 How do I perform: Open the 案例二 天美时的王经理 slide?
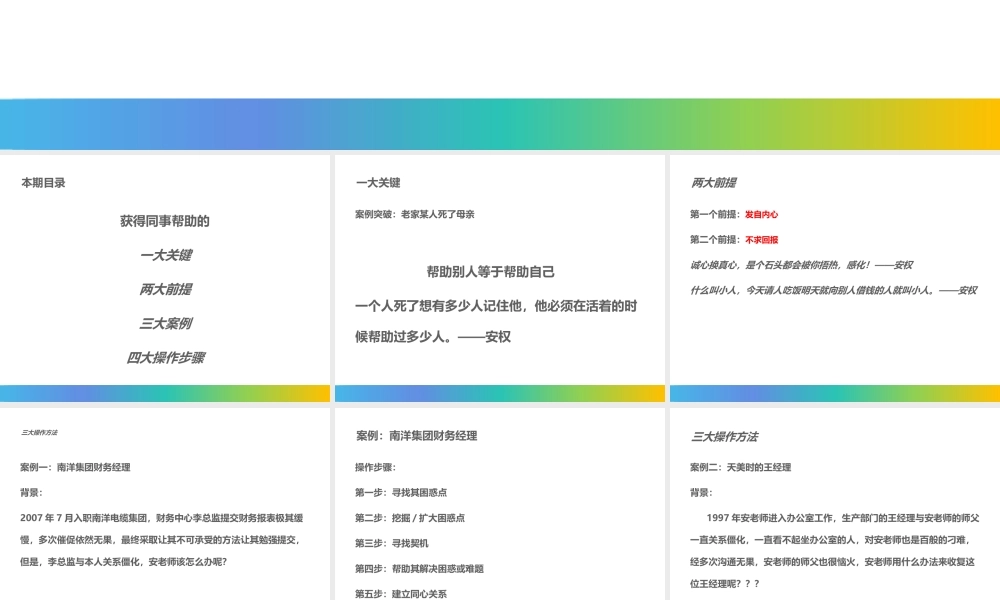point(835,504)
